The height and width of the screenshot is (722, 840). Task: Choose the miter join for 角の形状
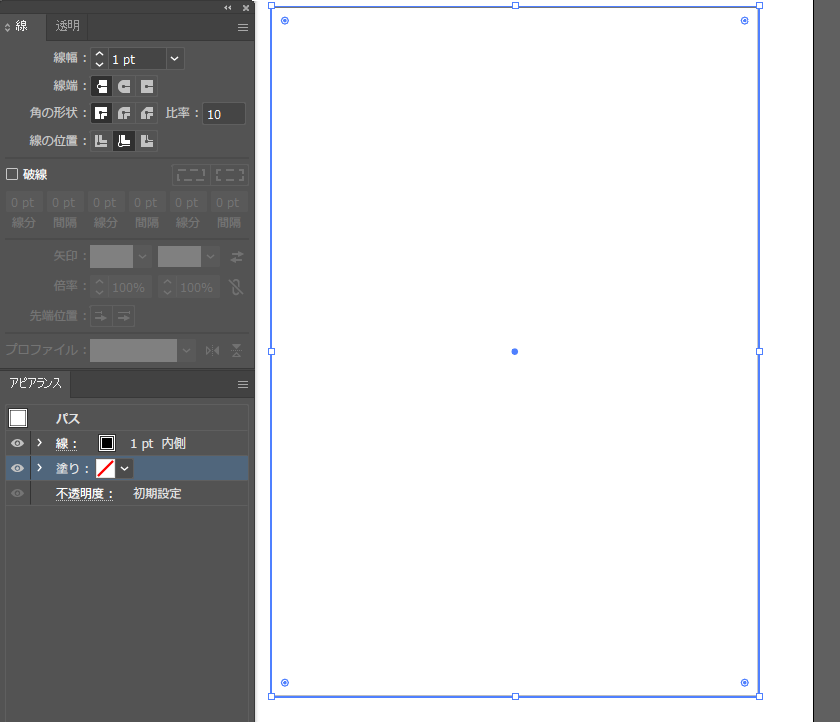coord(101,113)
